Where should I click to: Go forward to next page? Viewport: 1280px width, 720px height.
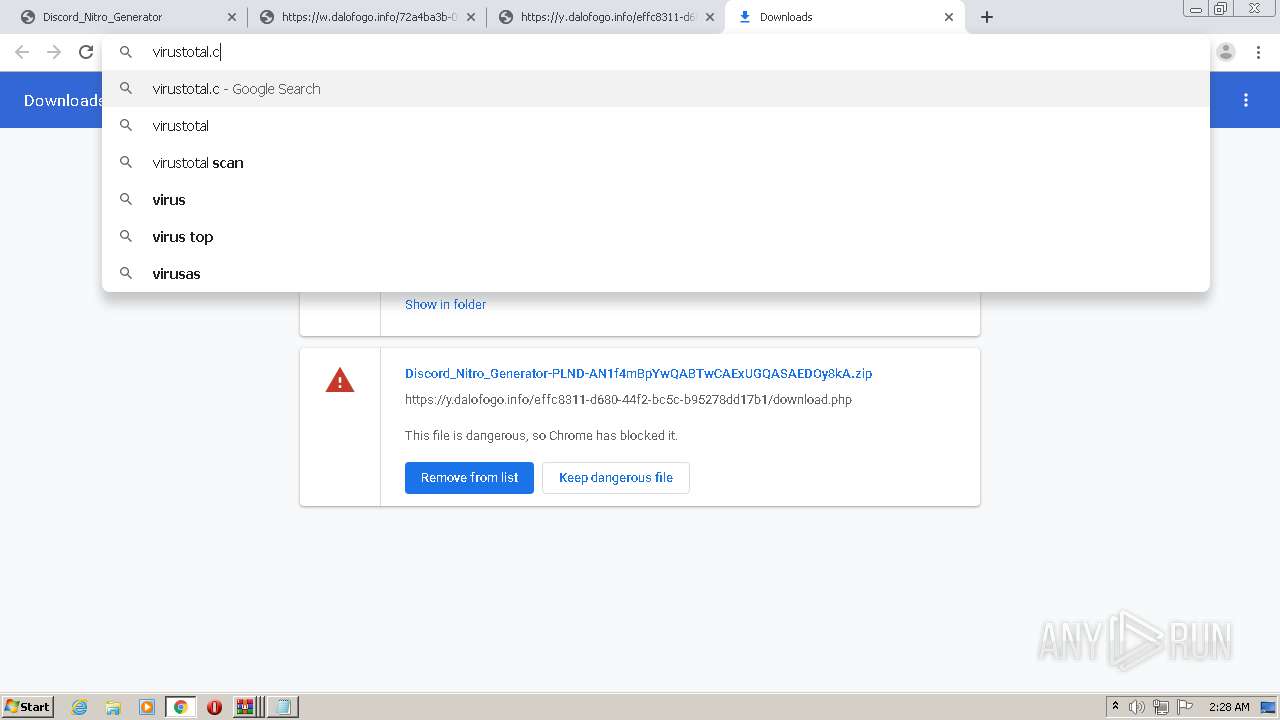click(54, 52)
